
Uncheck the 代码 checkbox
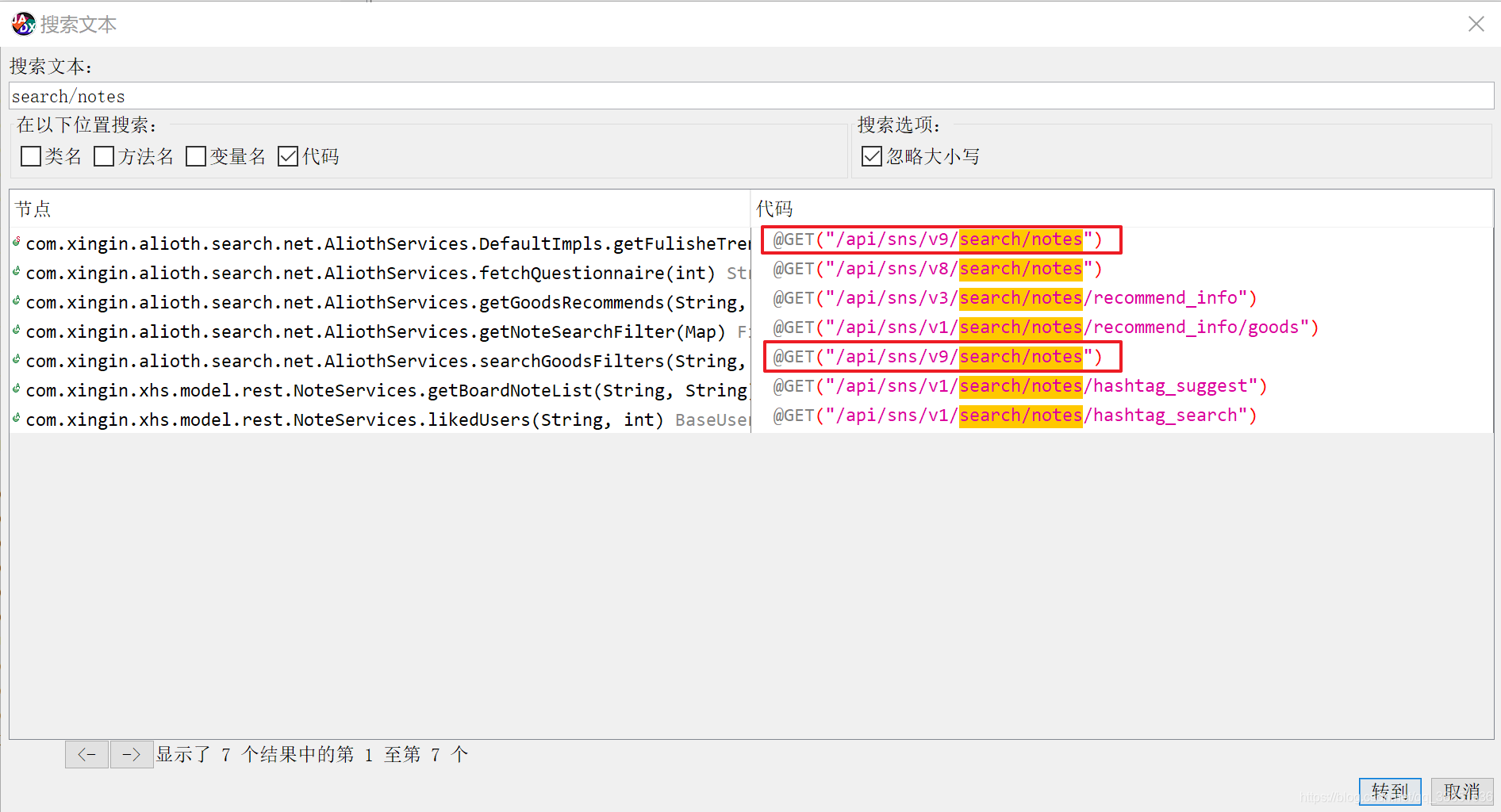tap(288, 156)
